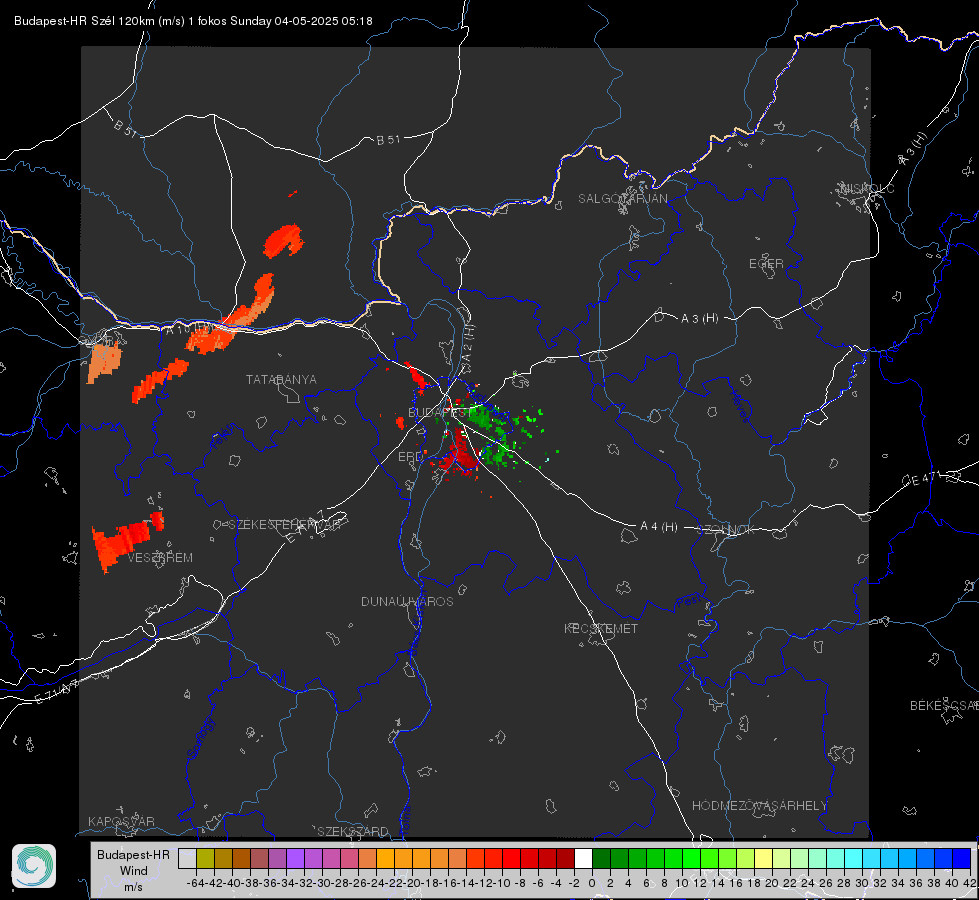Click the BEKESCSABA city label
Viewport: 979px width, 900px height.
click(x=944, y=705)
